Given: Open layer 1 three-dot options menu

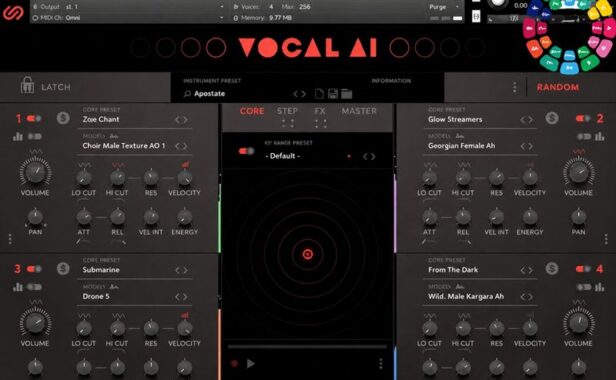Looking at the screenshot, I should coord(10,239).
